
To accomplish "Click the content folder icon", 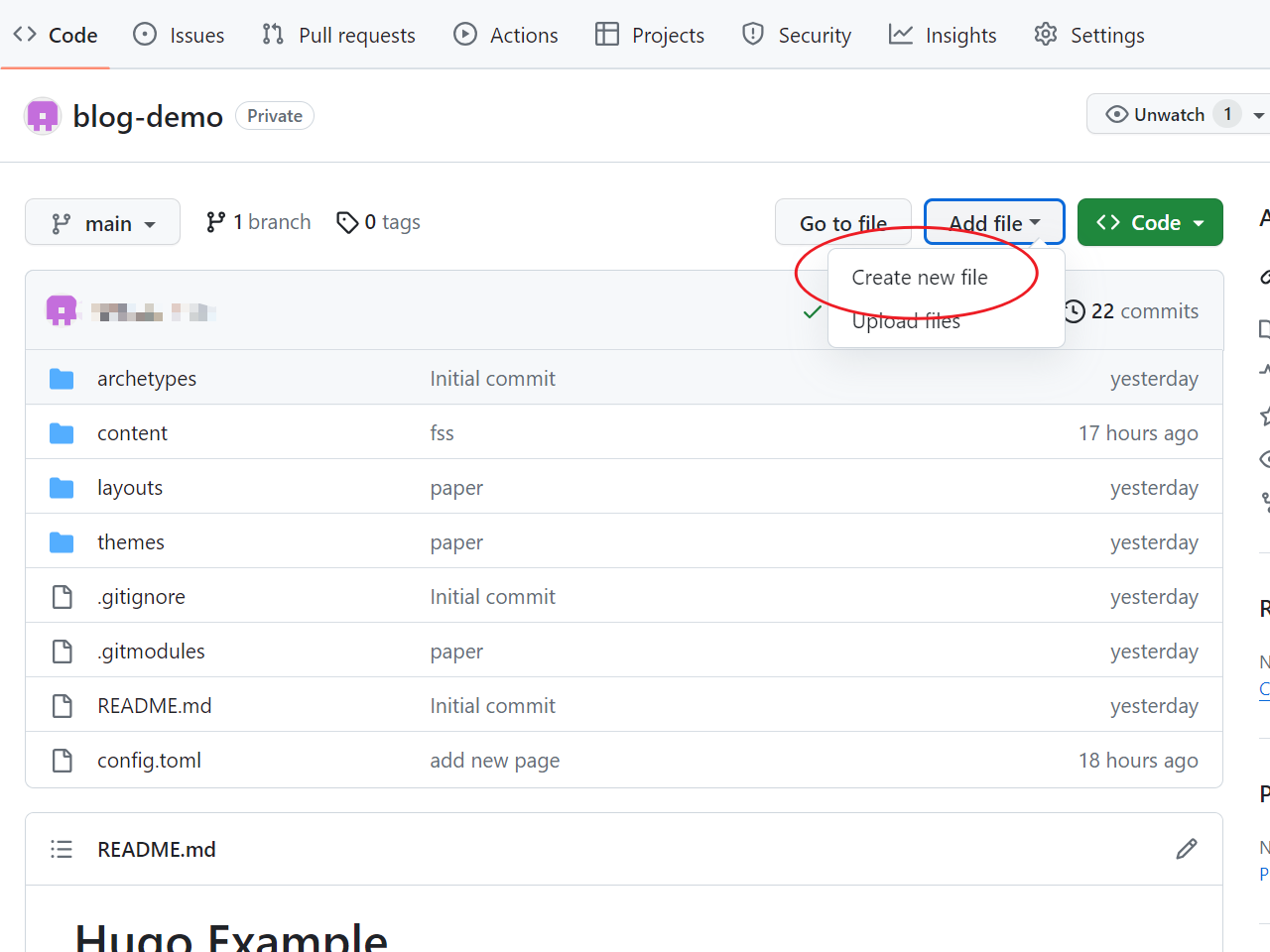I will [x=62, y=433].
